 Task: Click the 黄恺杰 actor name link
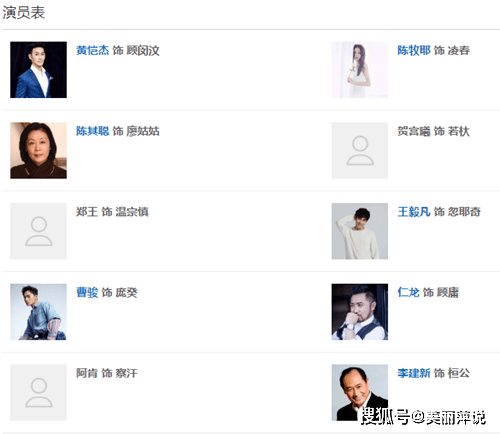coord(93,50)
